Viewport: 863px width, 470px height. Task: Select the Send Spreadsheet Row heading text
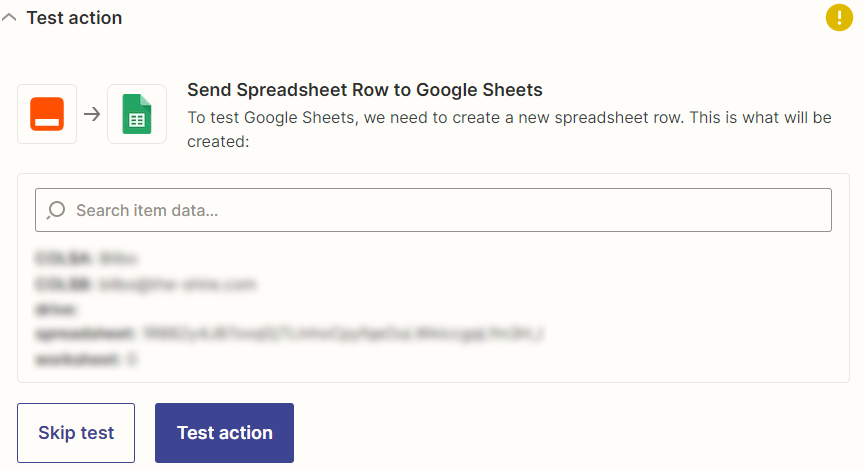[x=364, y=90]
